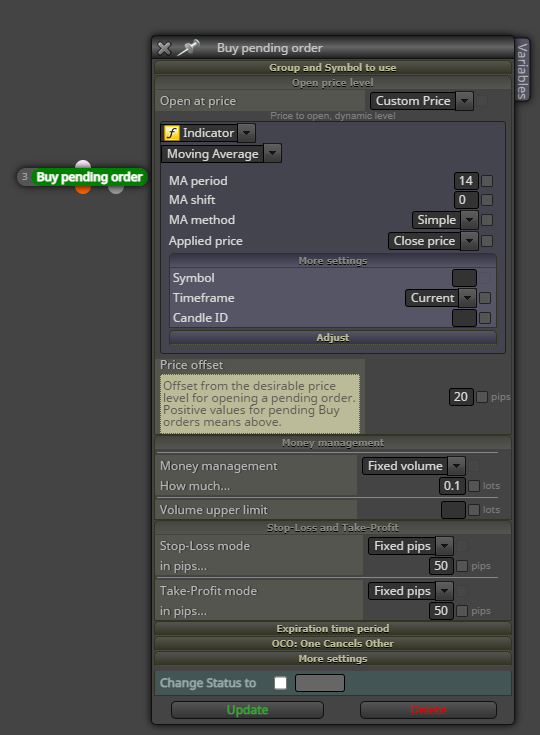Open the MA method Simple dropdown
This screenshot has width=540, height=735.
point(445,220)
